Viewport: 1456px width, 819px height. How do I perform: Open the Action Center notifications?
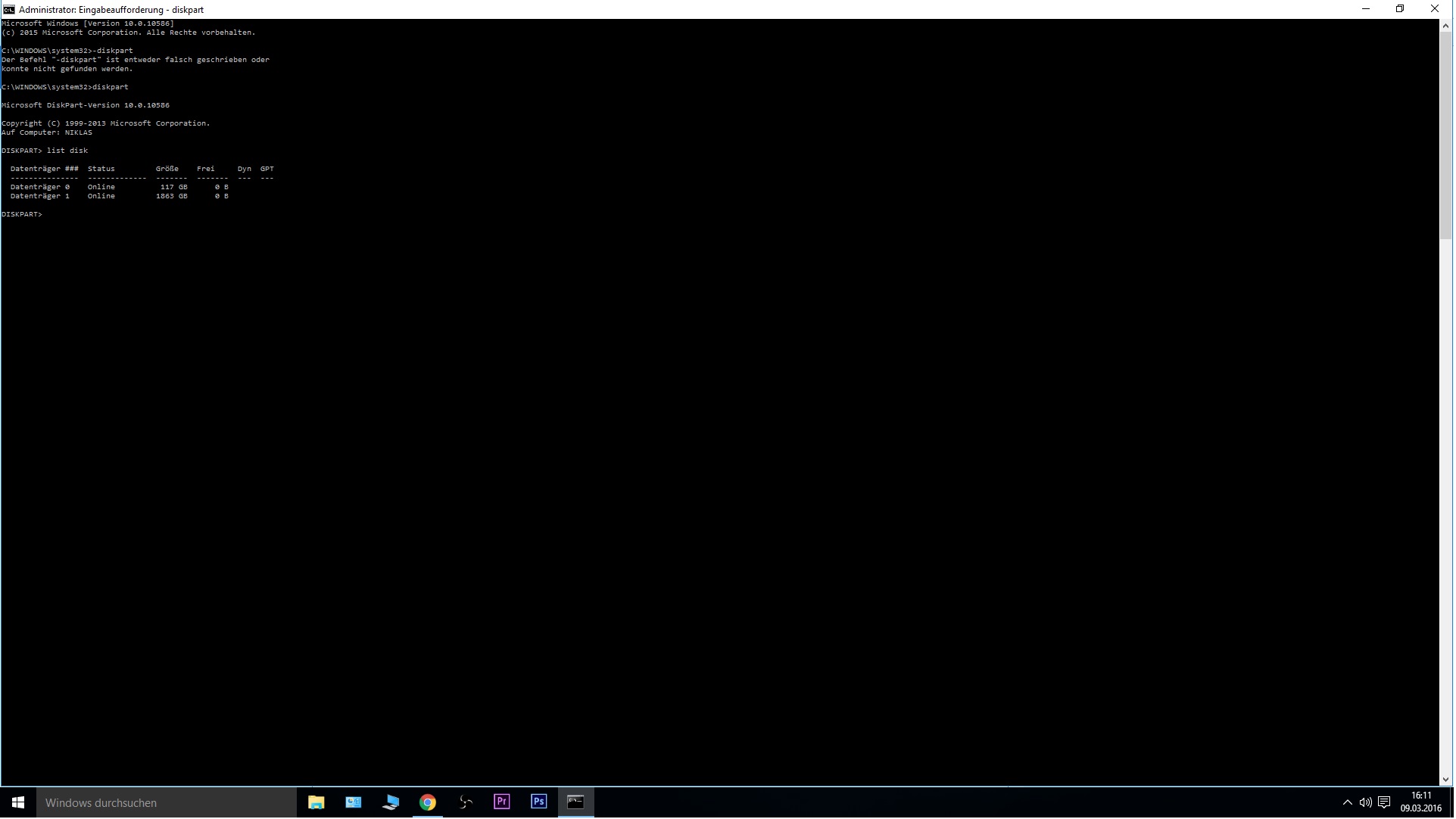click(1385, 803)
